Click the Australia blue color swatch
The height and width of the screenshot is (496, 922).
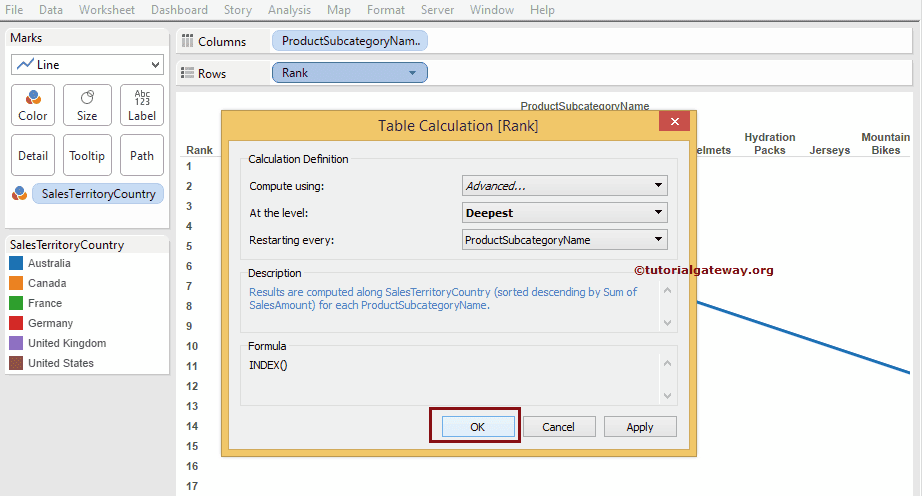point(16,263)
